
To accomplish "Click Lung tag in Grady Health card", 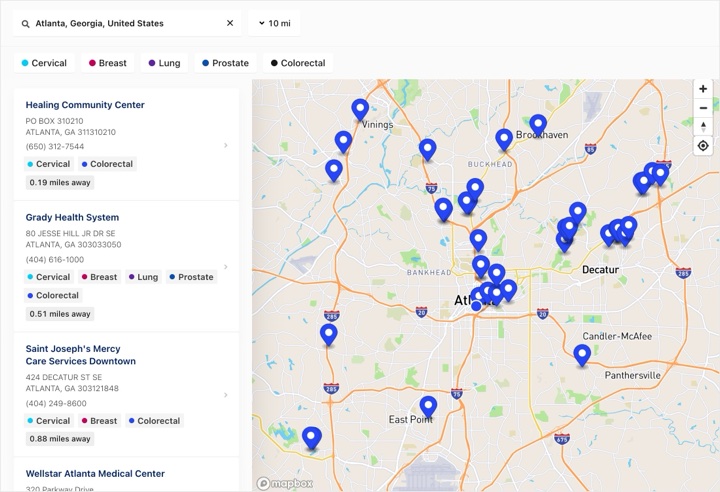I will click(x=143, y=277).
